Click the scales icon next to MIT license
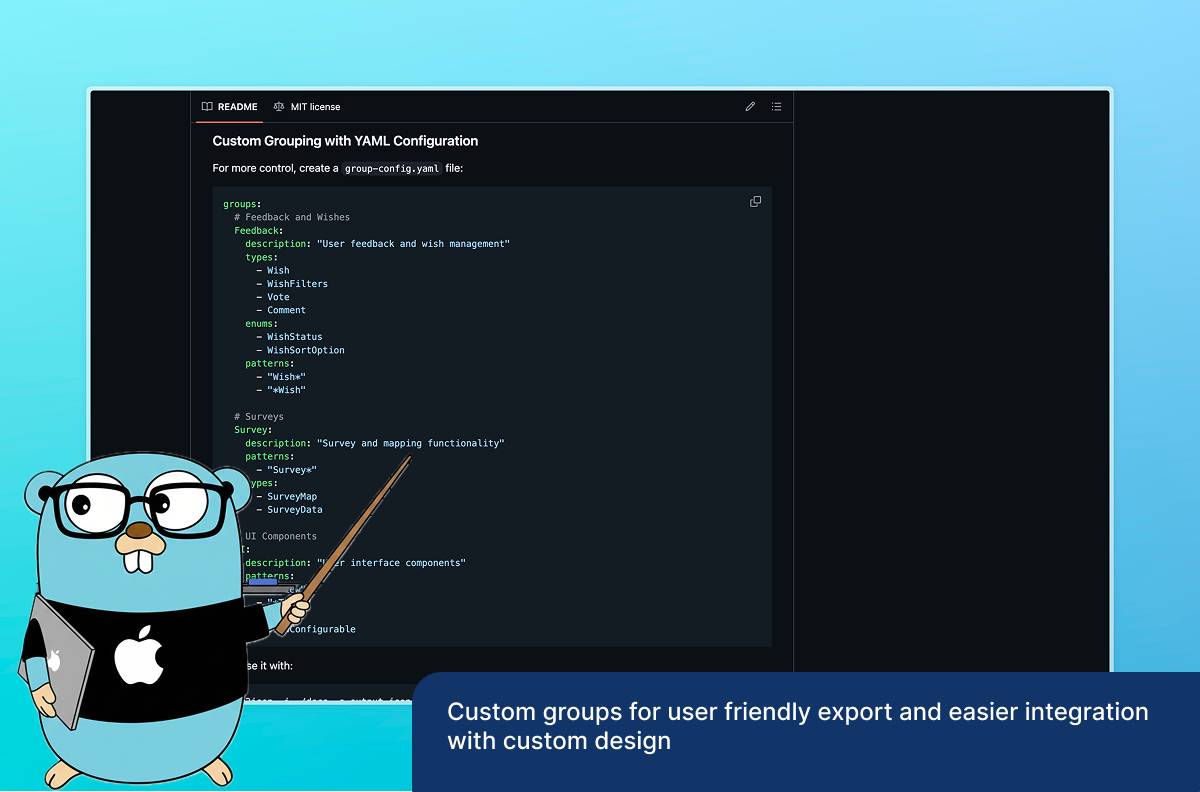This screenshot has width=1200, height=792. [280, 106]
